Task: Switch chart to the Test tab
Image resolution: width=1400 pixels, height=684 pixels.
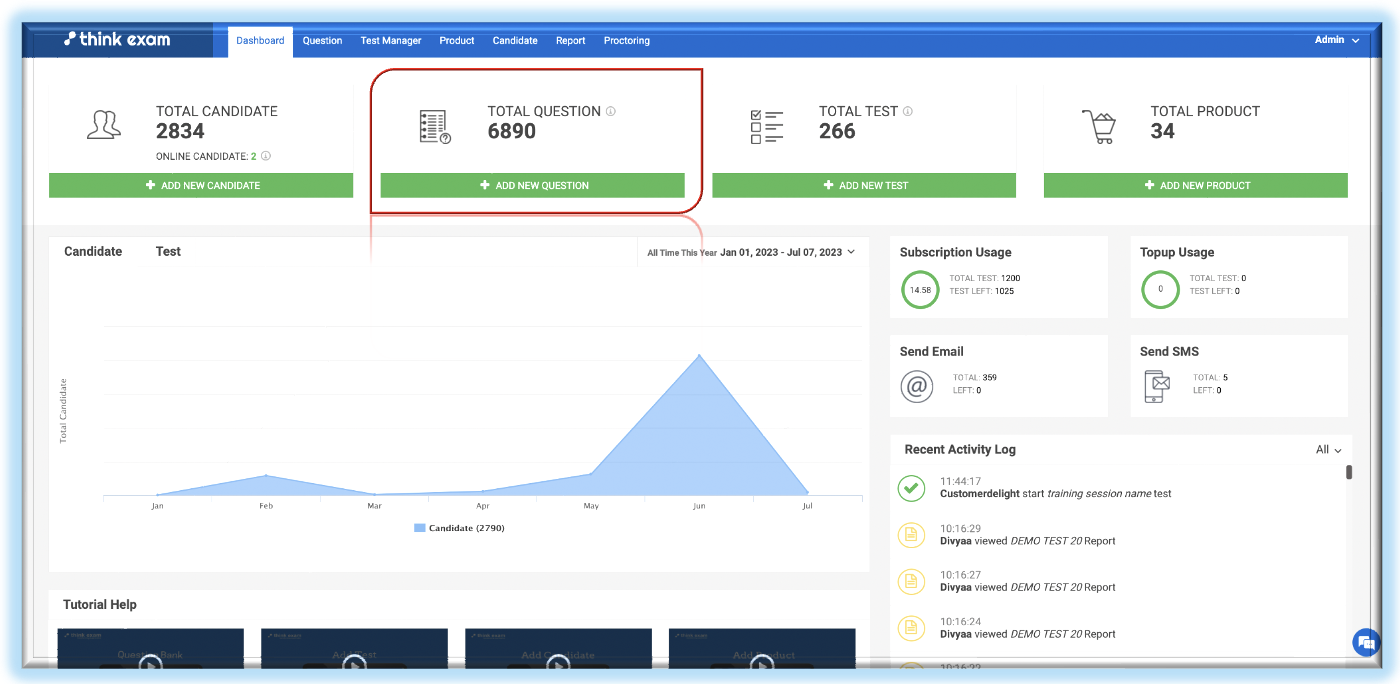Action: pos(168,252)
